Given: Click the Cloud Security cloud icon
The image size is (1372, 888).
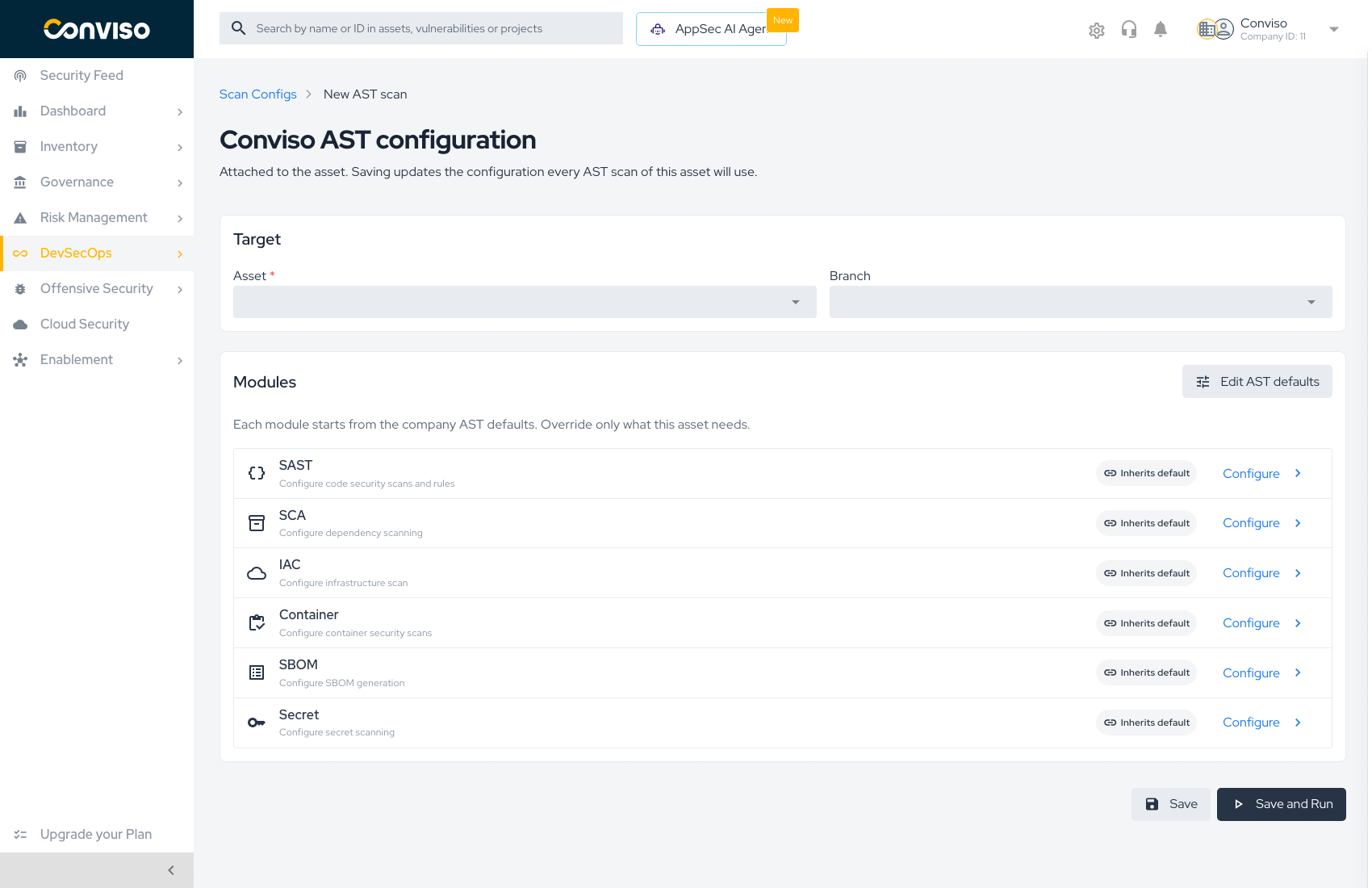Looking at the screenshot, I should pyautogui.click(x=20, y=324).
